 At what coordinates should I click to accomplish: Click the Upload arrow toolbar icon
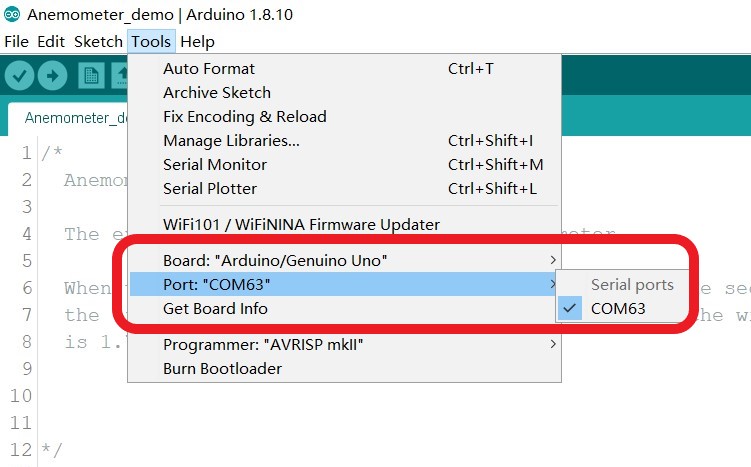[x=52, y=76]
